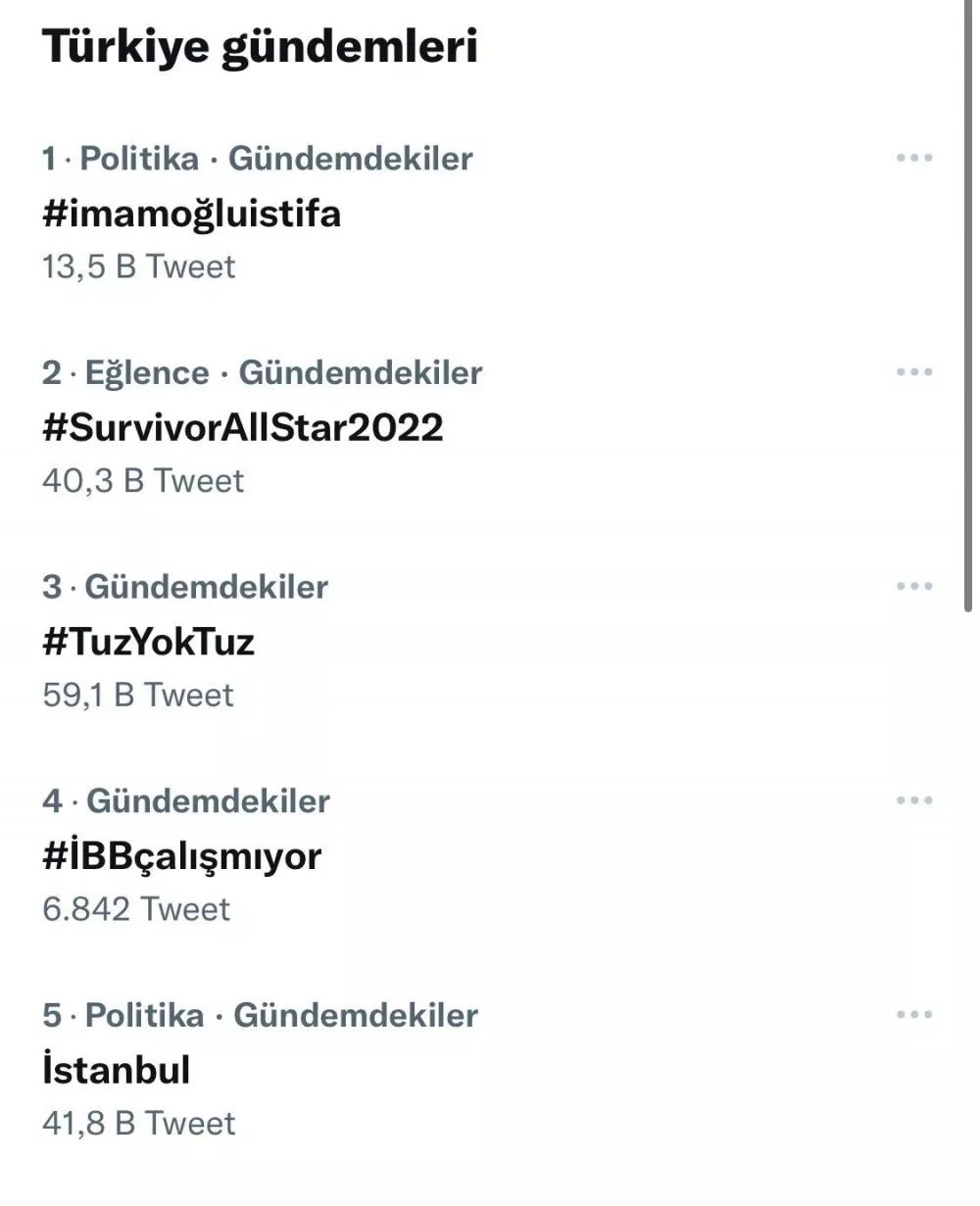Click the 41,8 B Tweet count

click(139, 1124)
